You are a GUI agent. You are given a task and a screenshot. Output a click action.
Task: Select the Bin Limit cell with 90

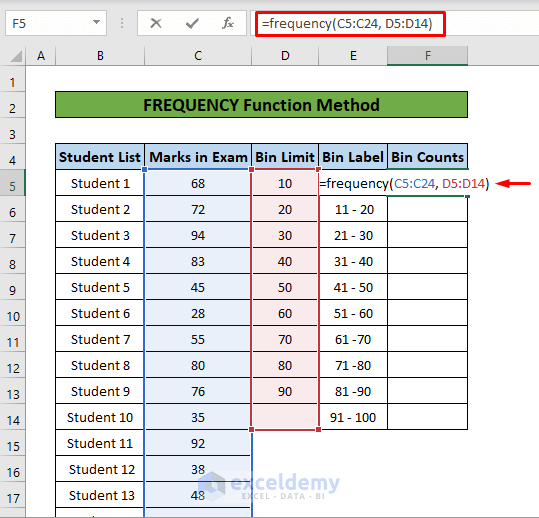tap(285, 392)
